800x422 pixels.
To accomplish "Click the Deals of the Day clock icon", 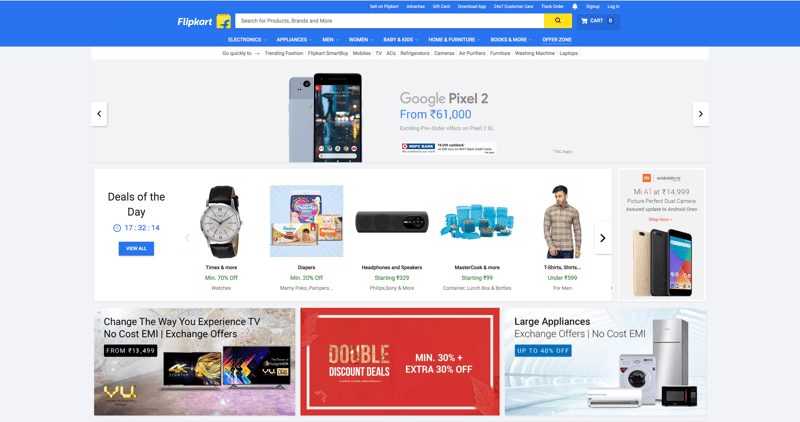I will (117, 228).
